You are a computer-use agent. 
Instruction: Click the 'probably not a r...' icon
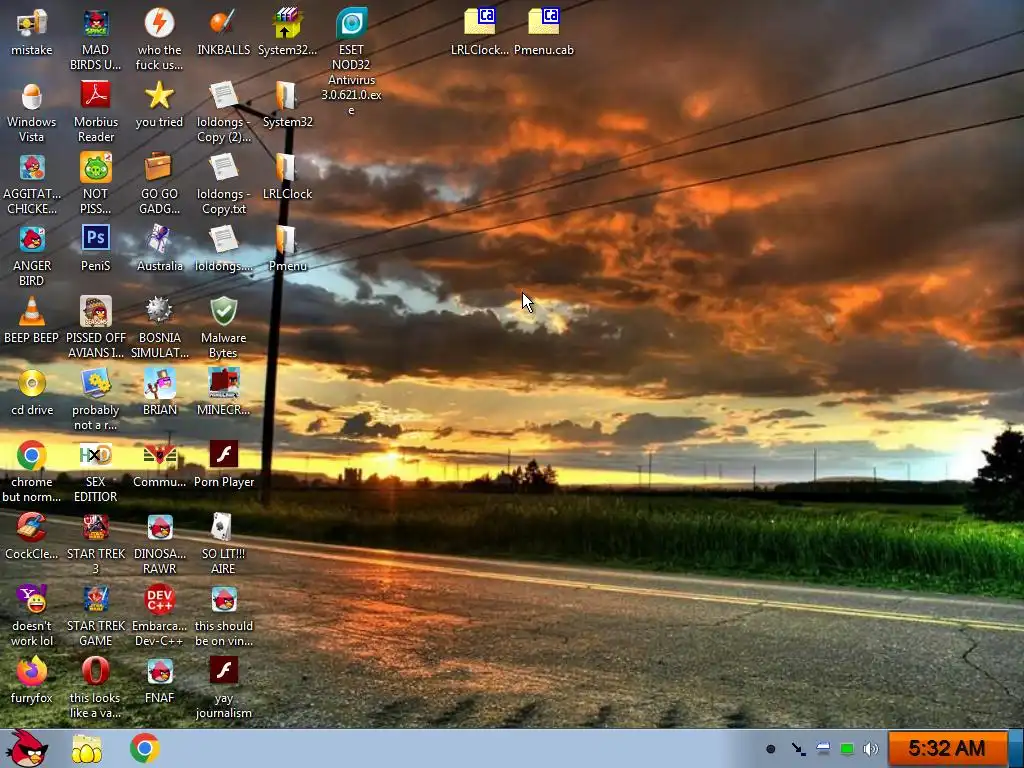tap(95, 385)
